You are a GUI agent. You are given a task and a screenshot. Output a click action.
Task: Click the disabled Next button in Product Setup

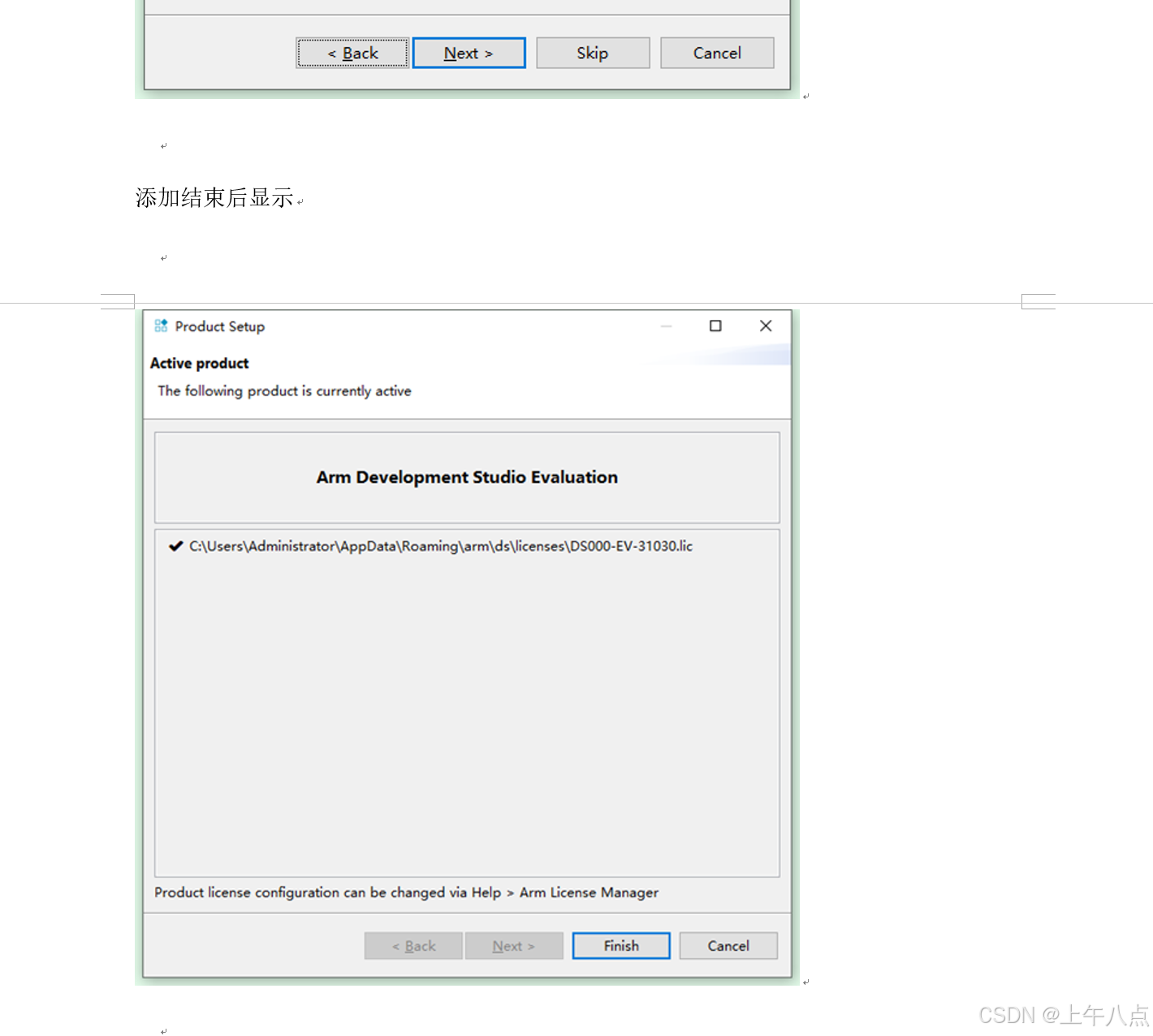point(514,946)
